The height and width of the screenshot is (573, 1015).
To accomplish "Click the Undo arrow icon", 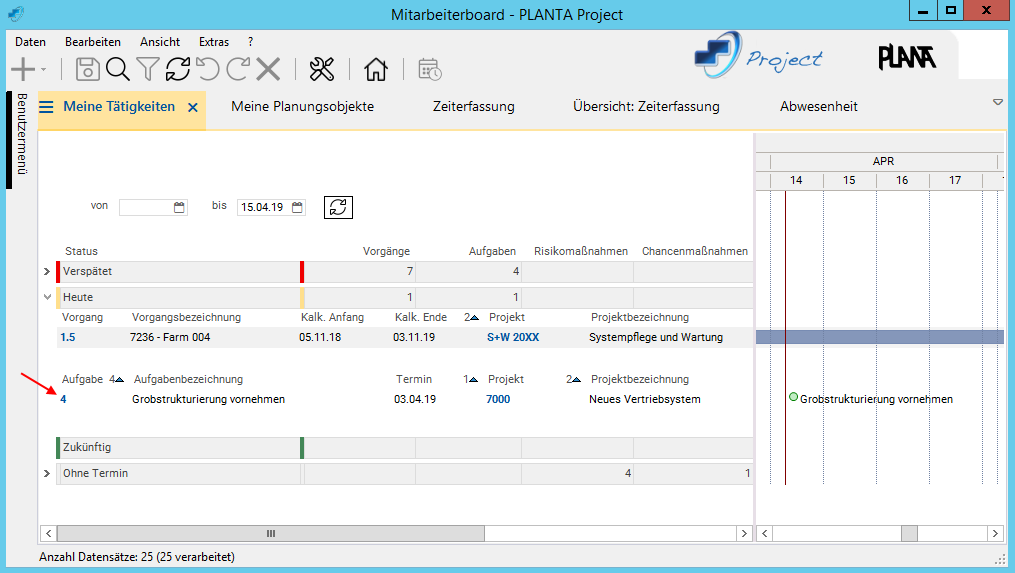I will coord(207,69).
